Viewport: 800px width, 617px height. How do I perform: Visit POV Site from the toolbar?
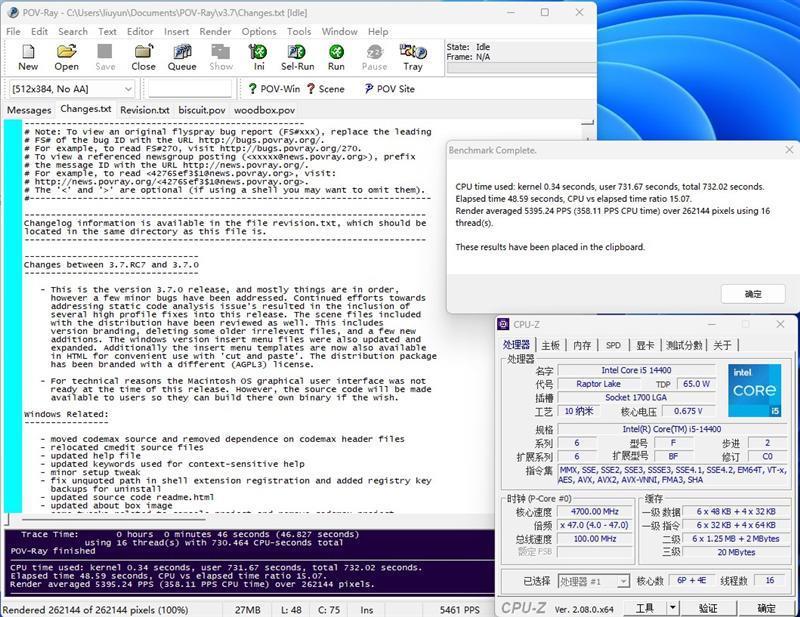click(x=387, y=89)
